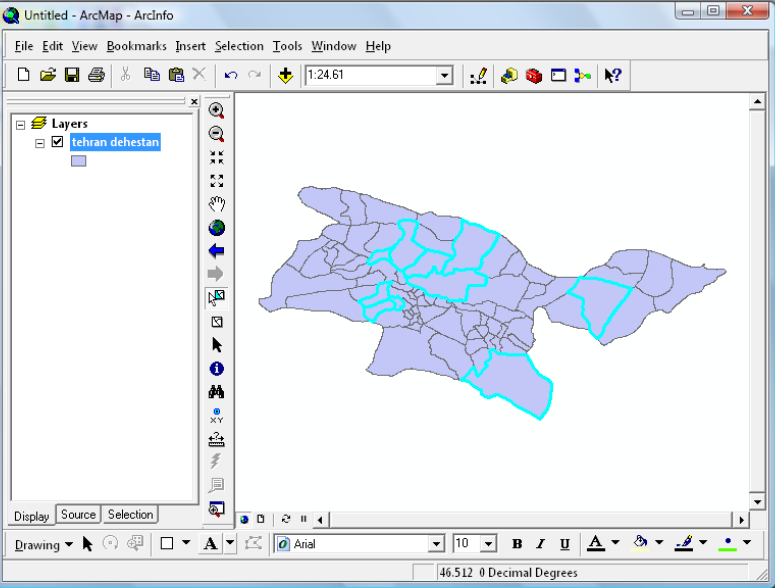Click the Fixed Zoom Out arrows
775x588 pixels.
pyautogui.click(x=216, y=181)
